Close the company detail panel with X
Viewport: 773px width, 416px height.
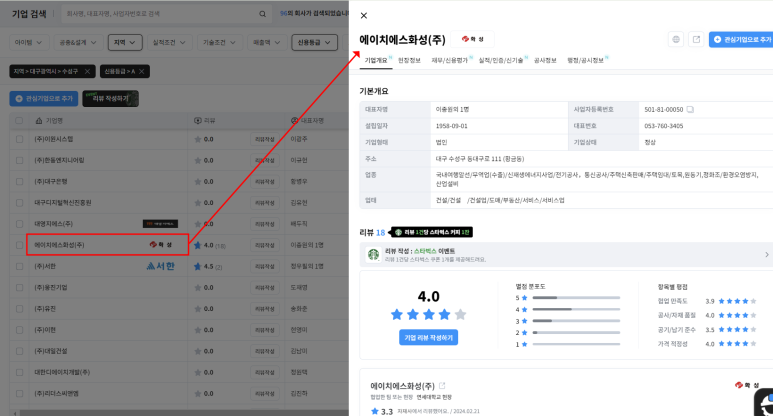(364, 16)
